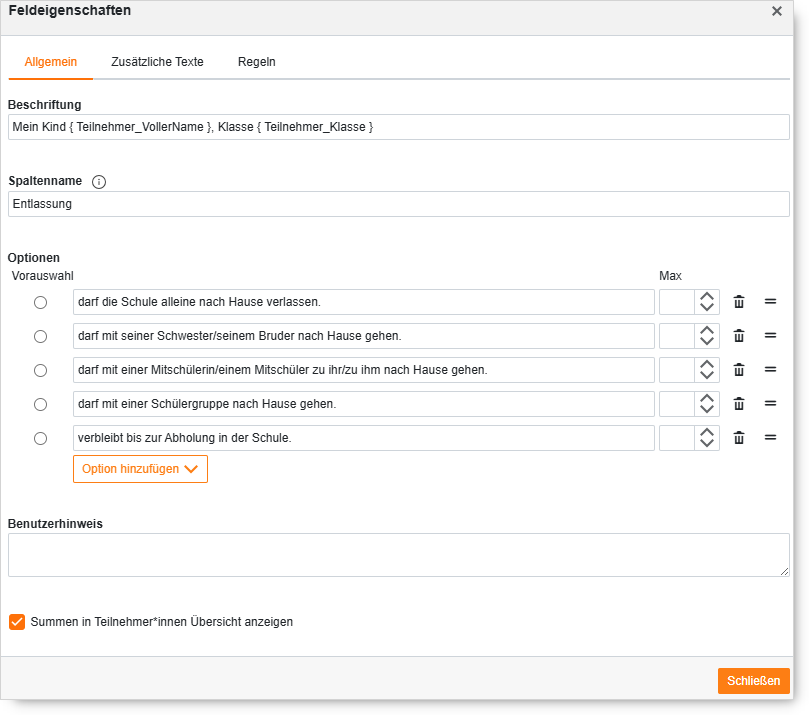Uncheck 'Summen in Teilnehmer*innen Übersicht anzeigen'

tap(17, 621)
